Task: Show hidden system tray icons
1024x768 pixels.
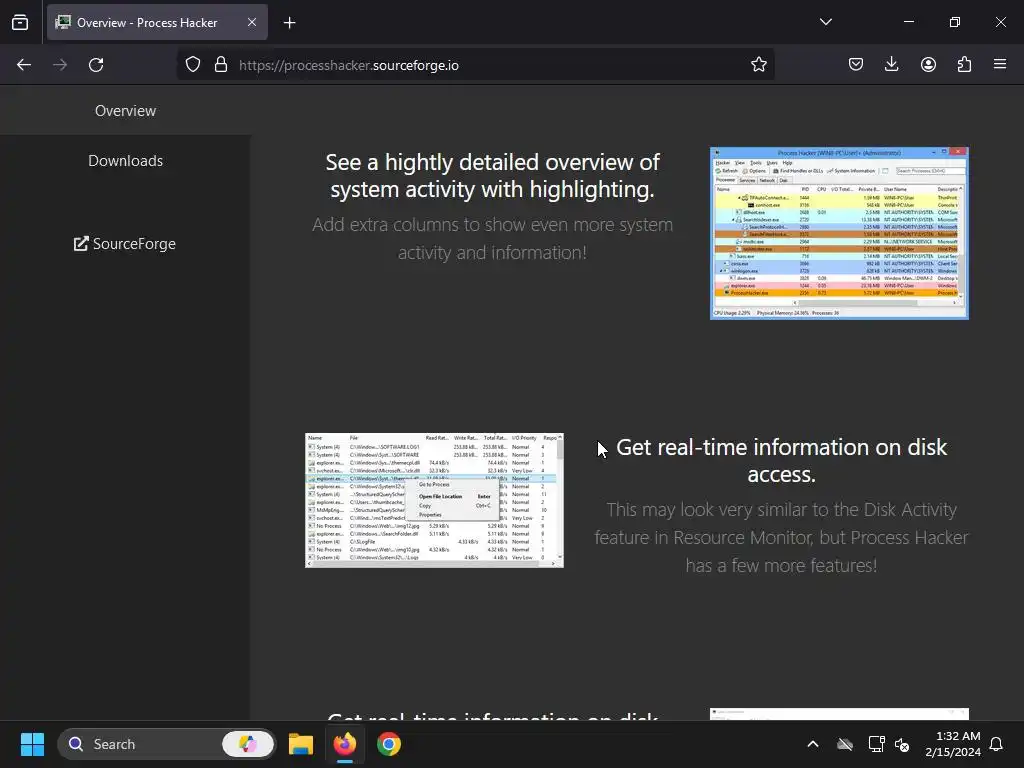Action: point(812,744)
